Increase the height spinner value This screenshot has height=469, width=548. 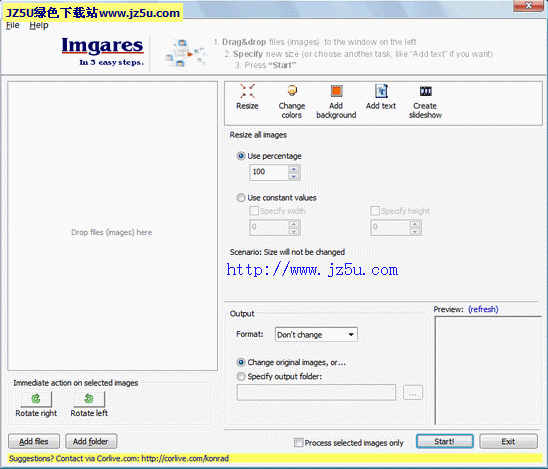415,224
